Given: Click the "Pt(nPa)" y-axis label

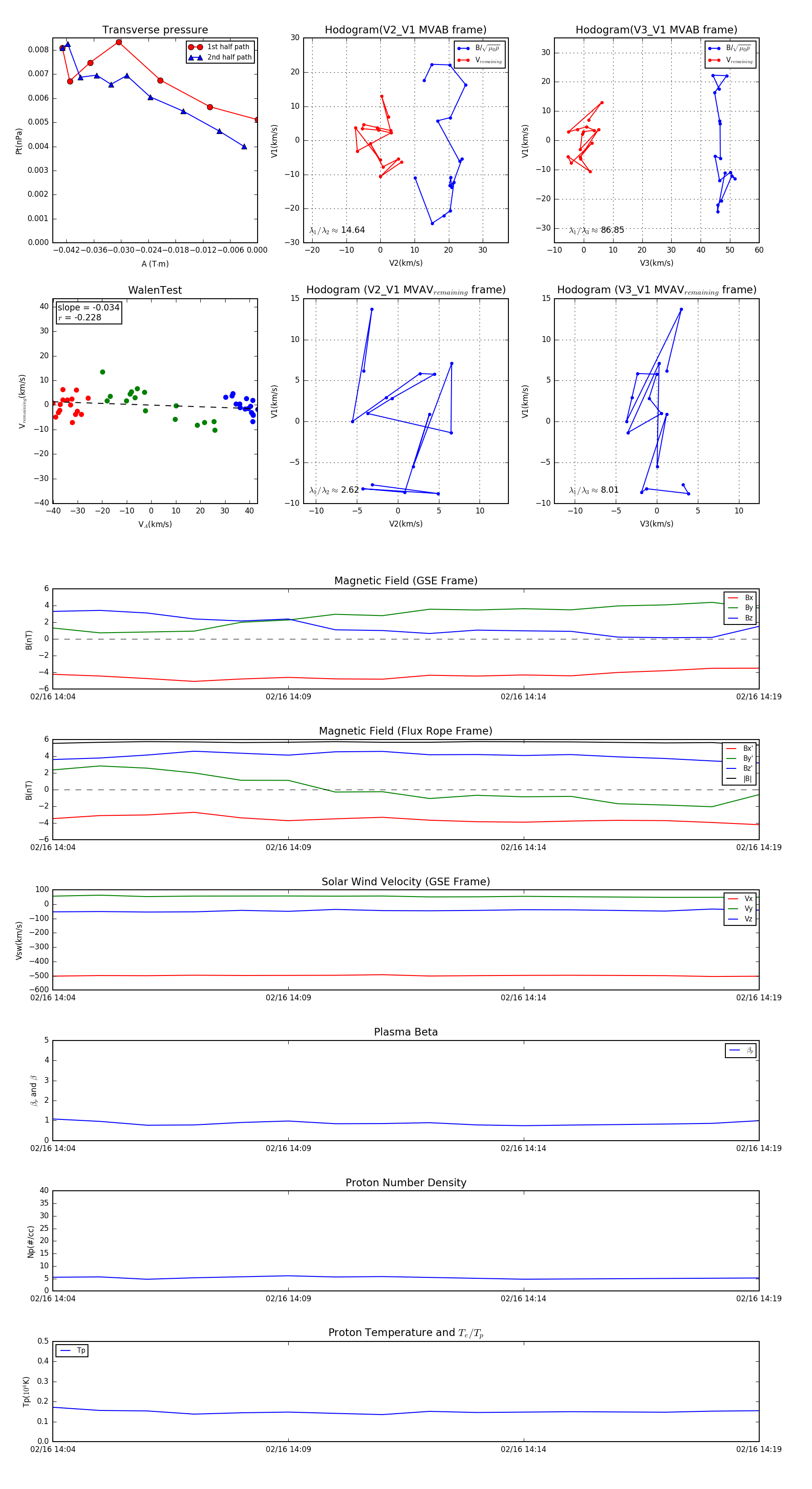Looking at the screenshot, I should 19,140.
